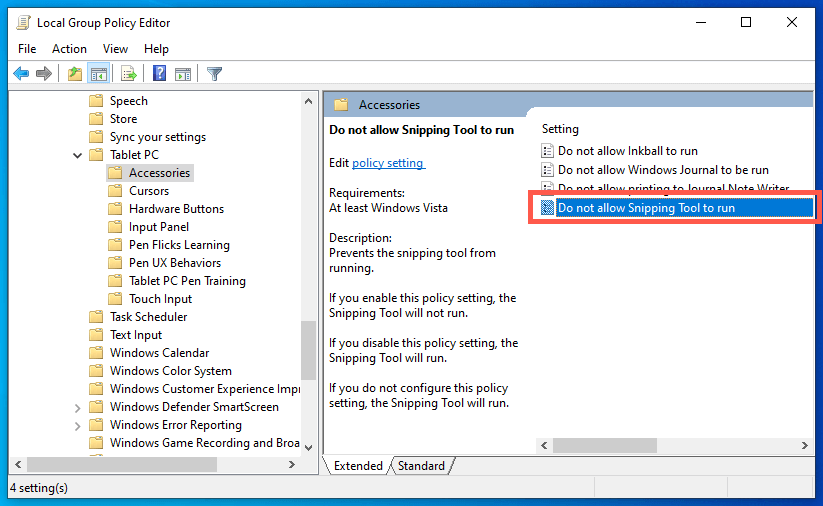Click the Windows Calendar folder icon

click(x=96, y=353)
